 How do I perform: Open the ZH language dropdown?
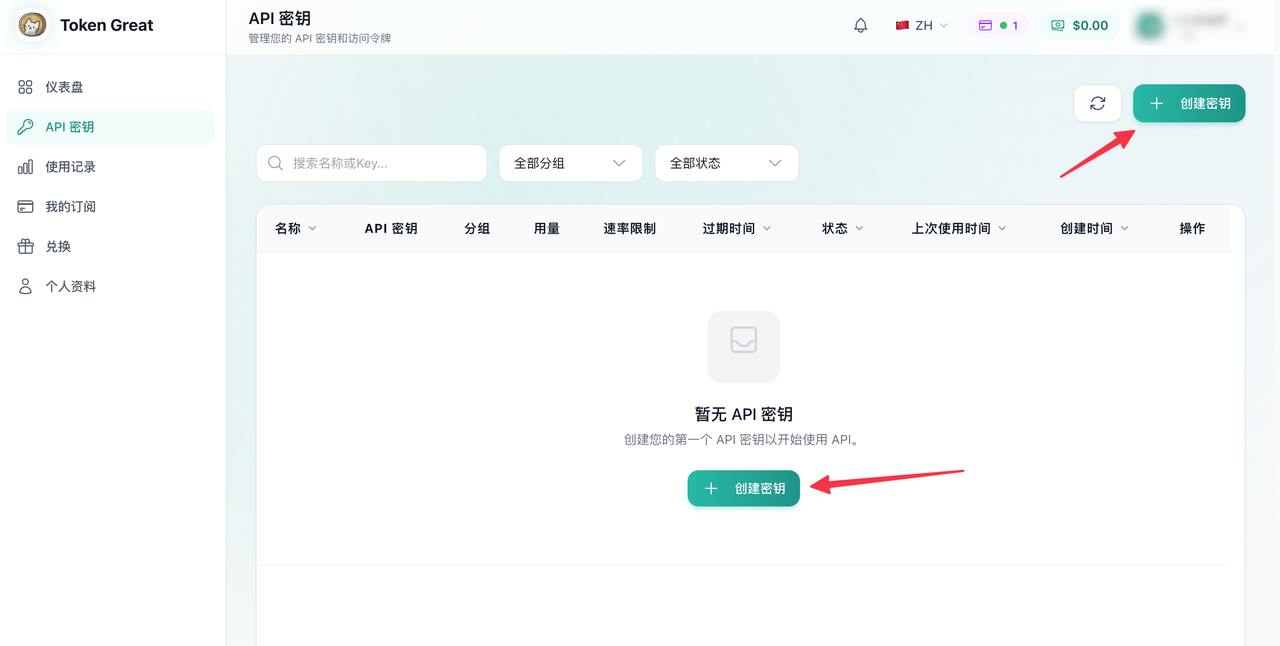point(921,26)
